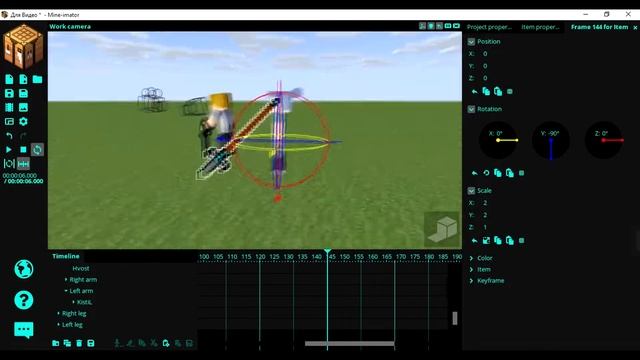Export movie using the film strip icon
640x360 pixels.
click(x=9, y=107)
